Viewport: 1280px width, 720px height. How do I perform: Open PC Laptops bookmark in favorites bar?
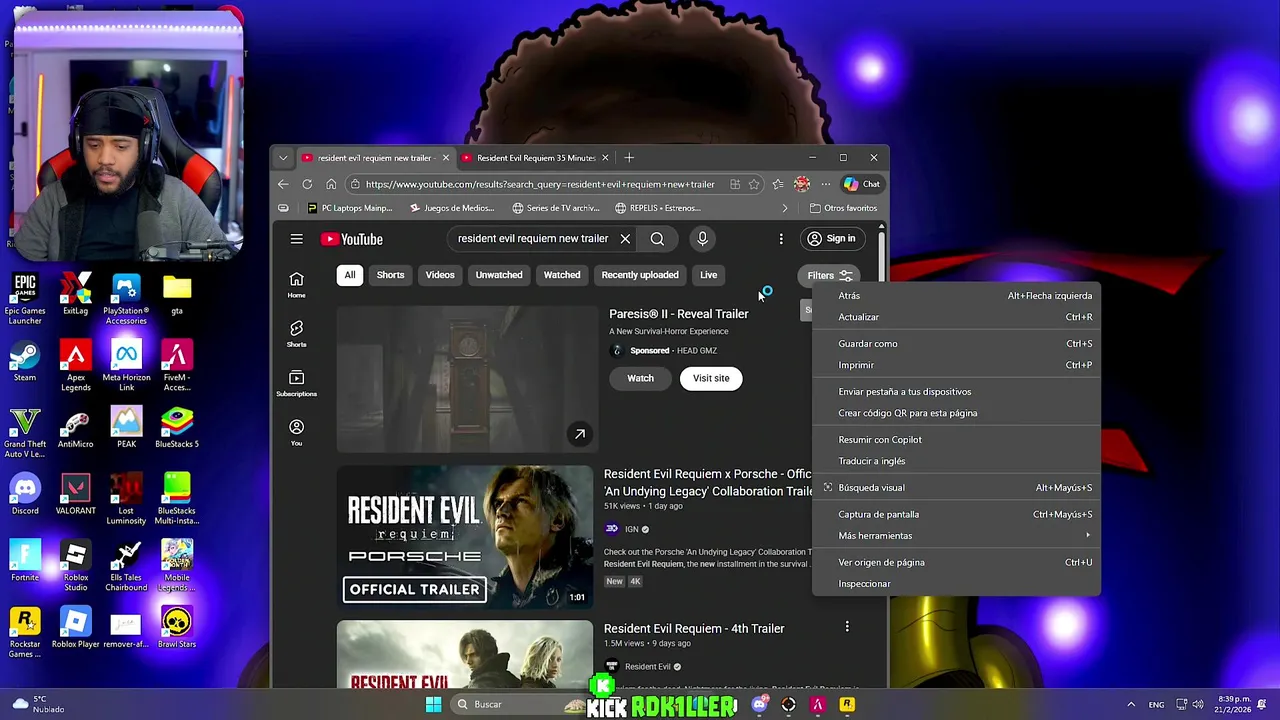tap(350, 208)
